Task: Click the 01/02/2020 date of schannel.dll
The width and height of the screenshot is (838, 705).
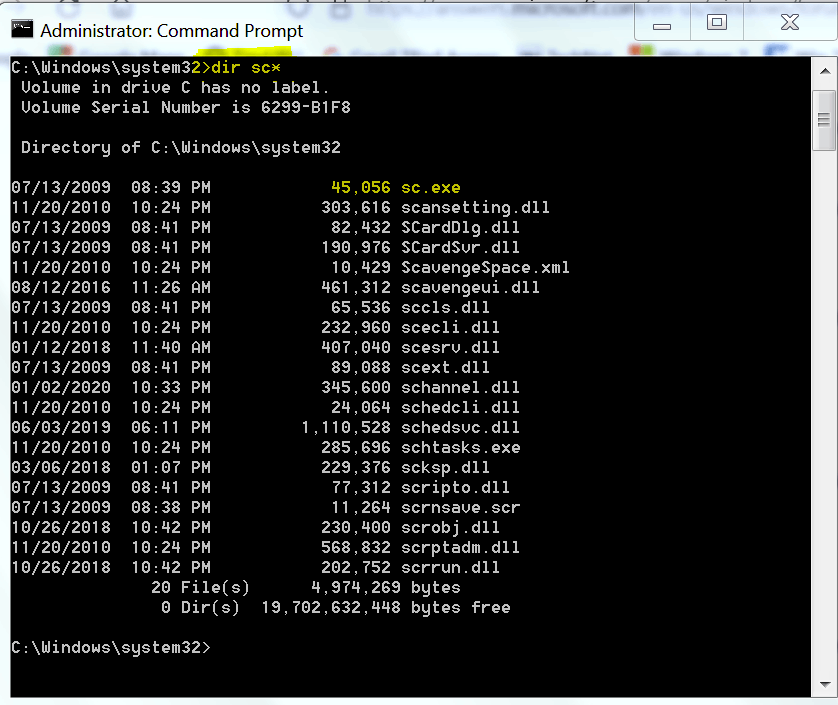Action: click(x=61, y=388)
